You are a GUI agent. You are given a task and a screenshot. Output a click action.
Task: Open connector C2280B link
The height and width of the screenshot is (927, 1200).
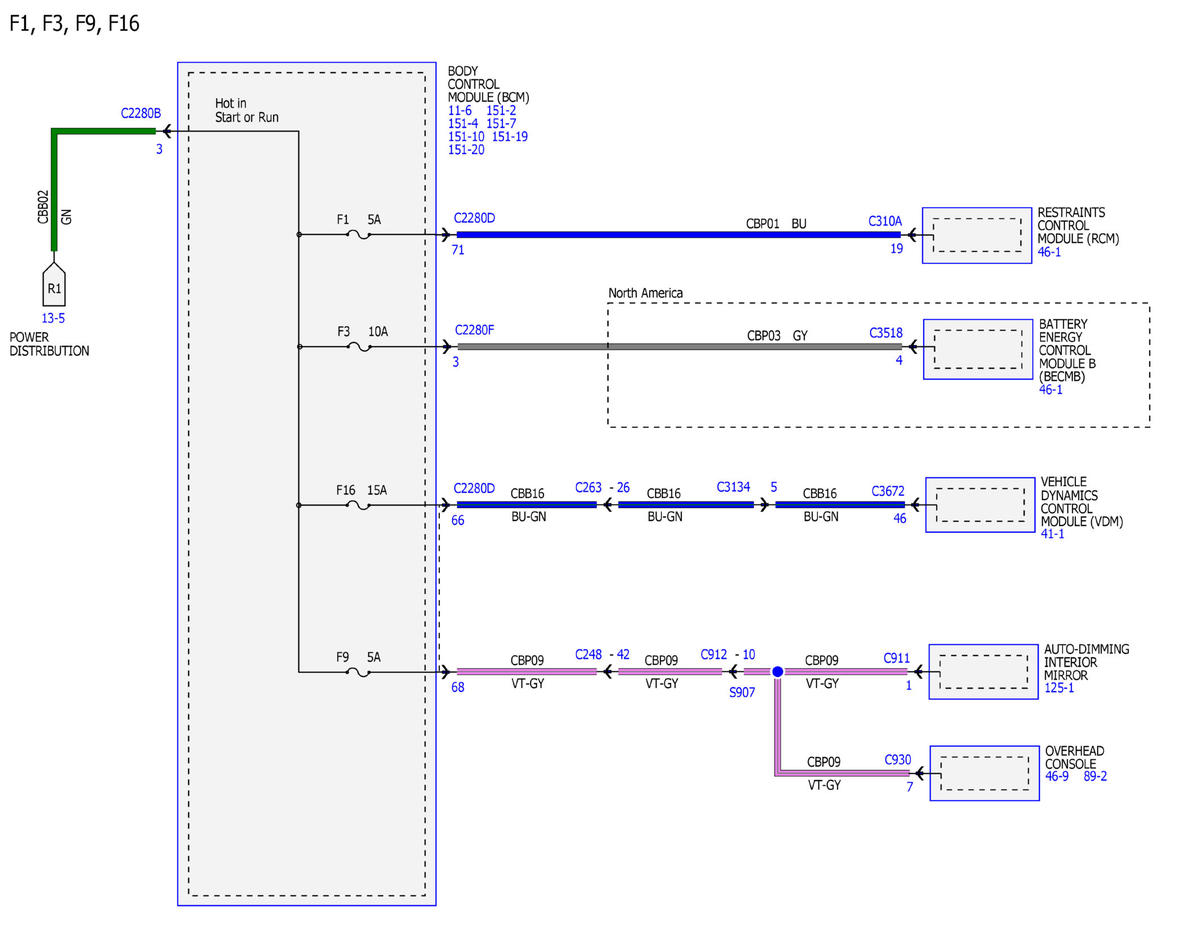tap(140, 113)
